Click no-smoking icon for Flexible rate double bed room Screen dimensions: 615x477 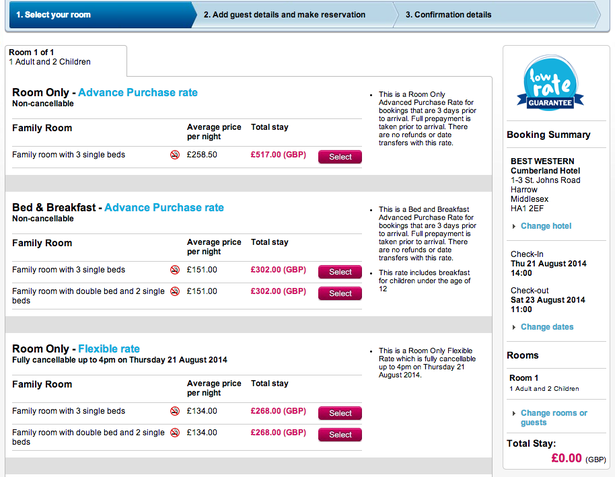174,433
